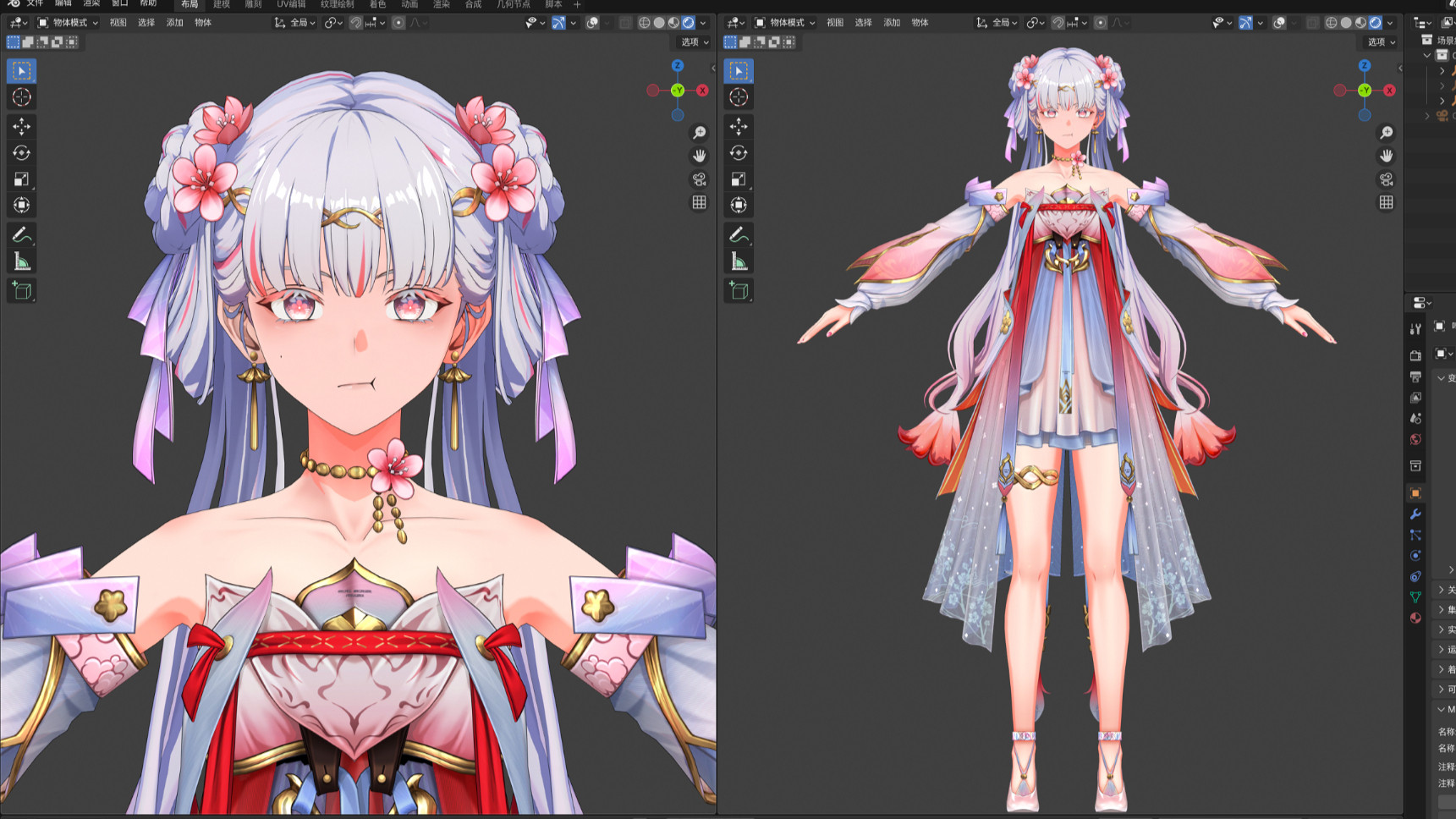Open the 物体模式 mode dropdown in left viewport
1456x819 pixels.
[x=69, y=23]
